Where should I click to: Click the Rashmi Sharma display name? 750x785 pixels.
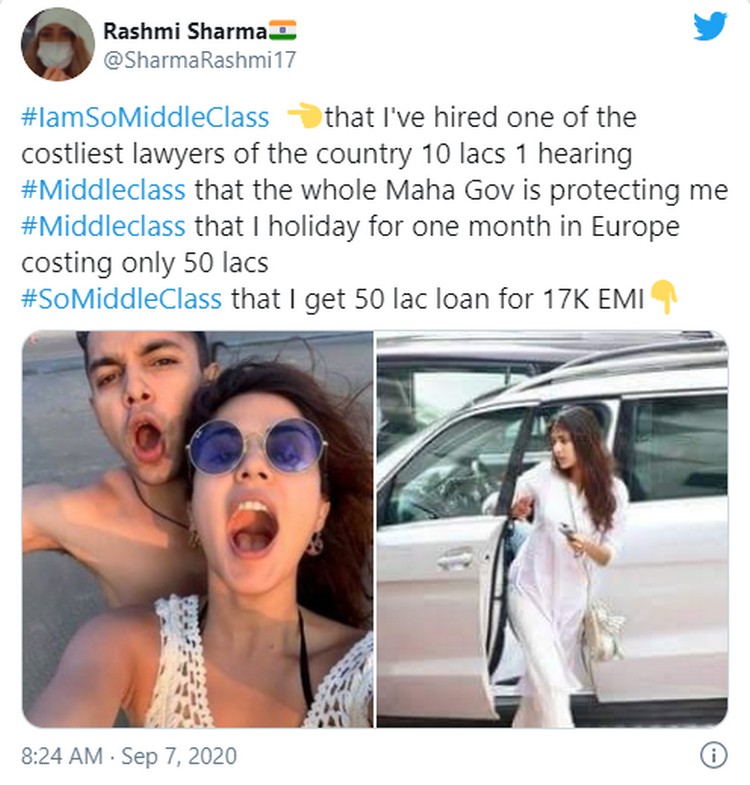[185, 31]
